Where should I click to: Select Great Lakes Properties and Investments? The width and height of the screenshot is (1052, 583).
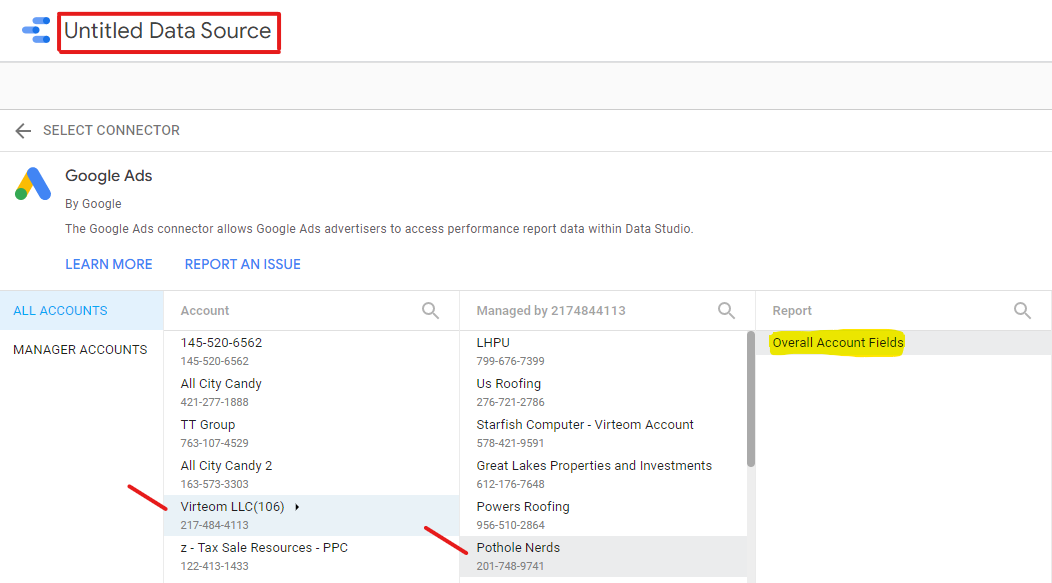[594, 474]
